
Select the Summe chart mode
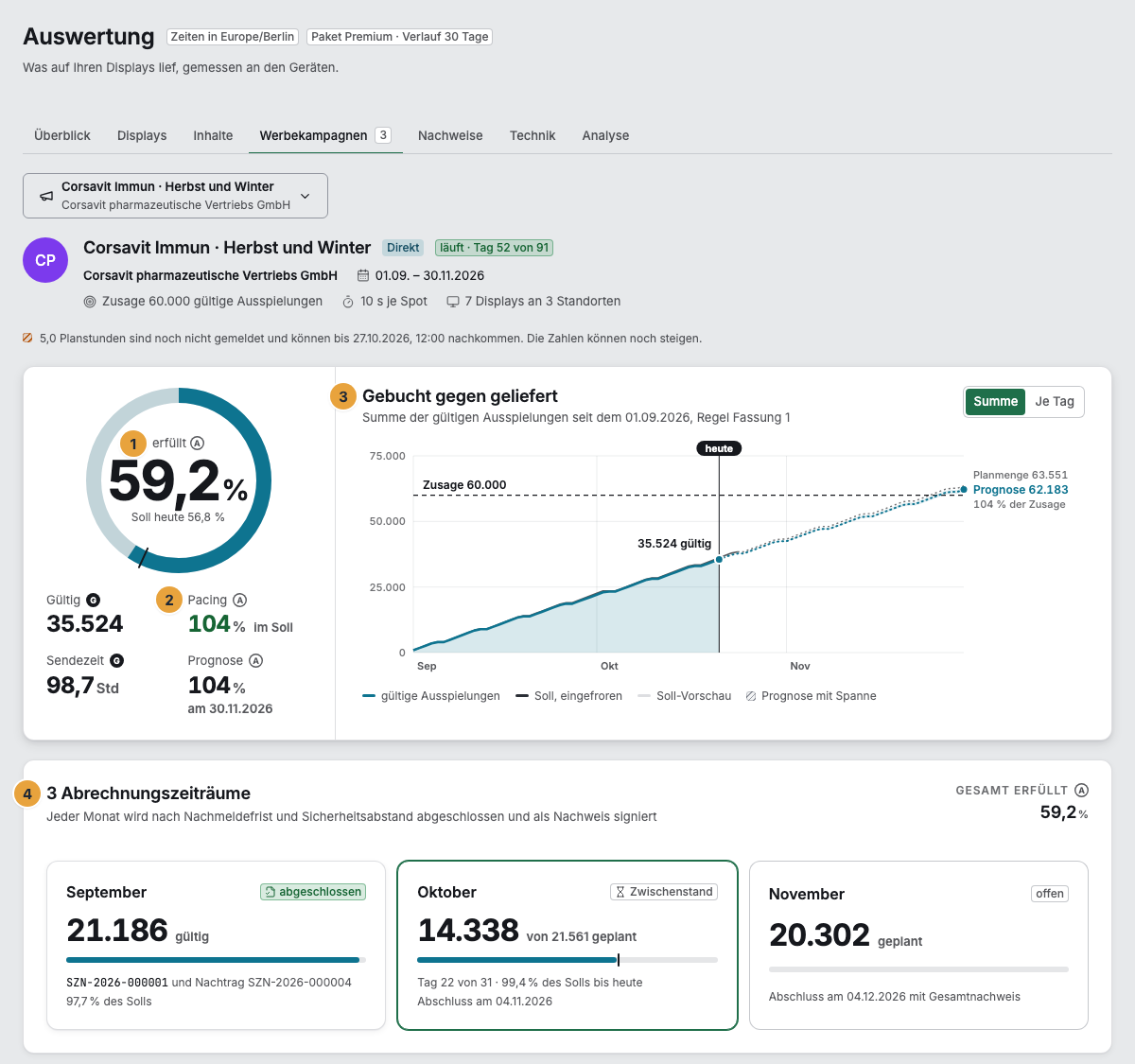[x=995, y=401]
